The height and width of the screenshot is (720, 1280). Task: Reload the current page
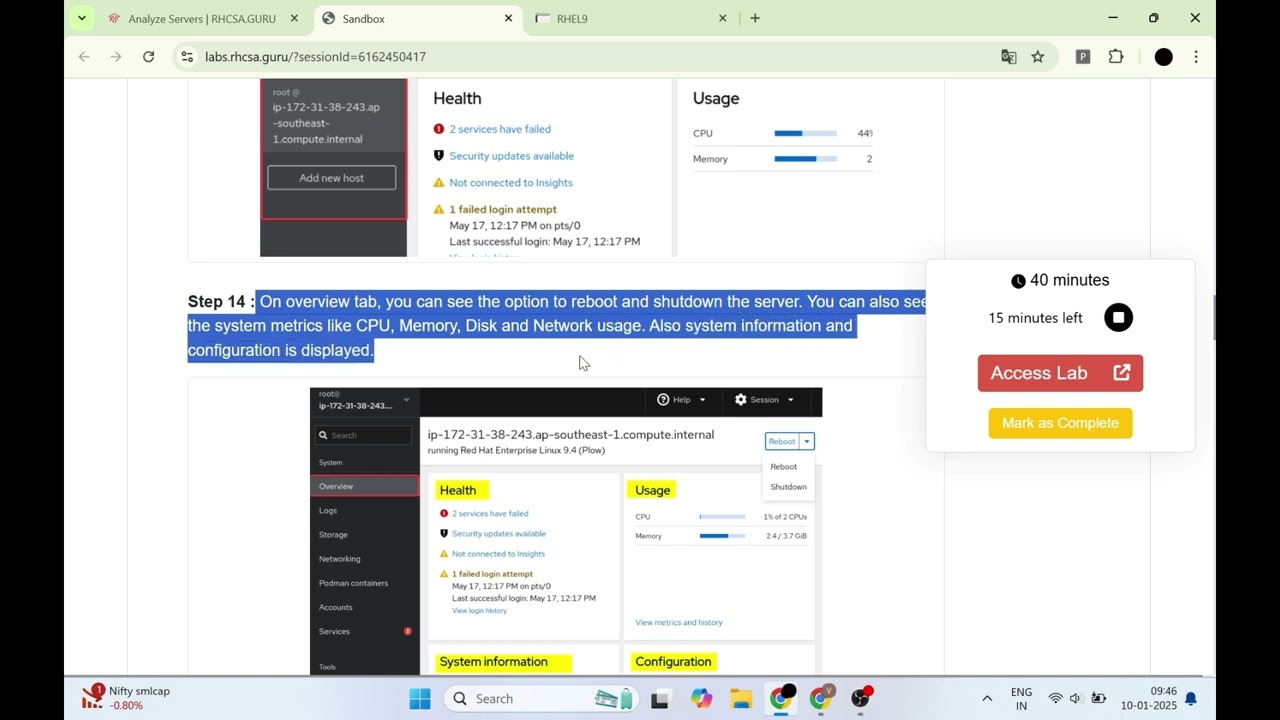point(148,57)
